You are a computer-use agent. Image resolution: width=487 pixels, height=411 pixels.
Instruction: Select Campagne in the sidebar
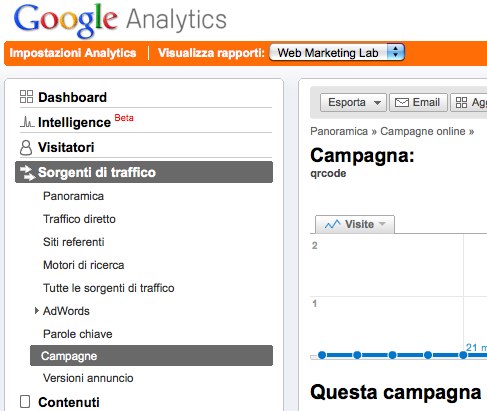(x=151, y=356)
